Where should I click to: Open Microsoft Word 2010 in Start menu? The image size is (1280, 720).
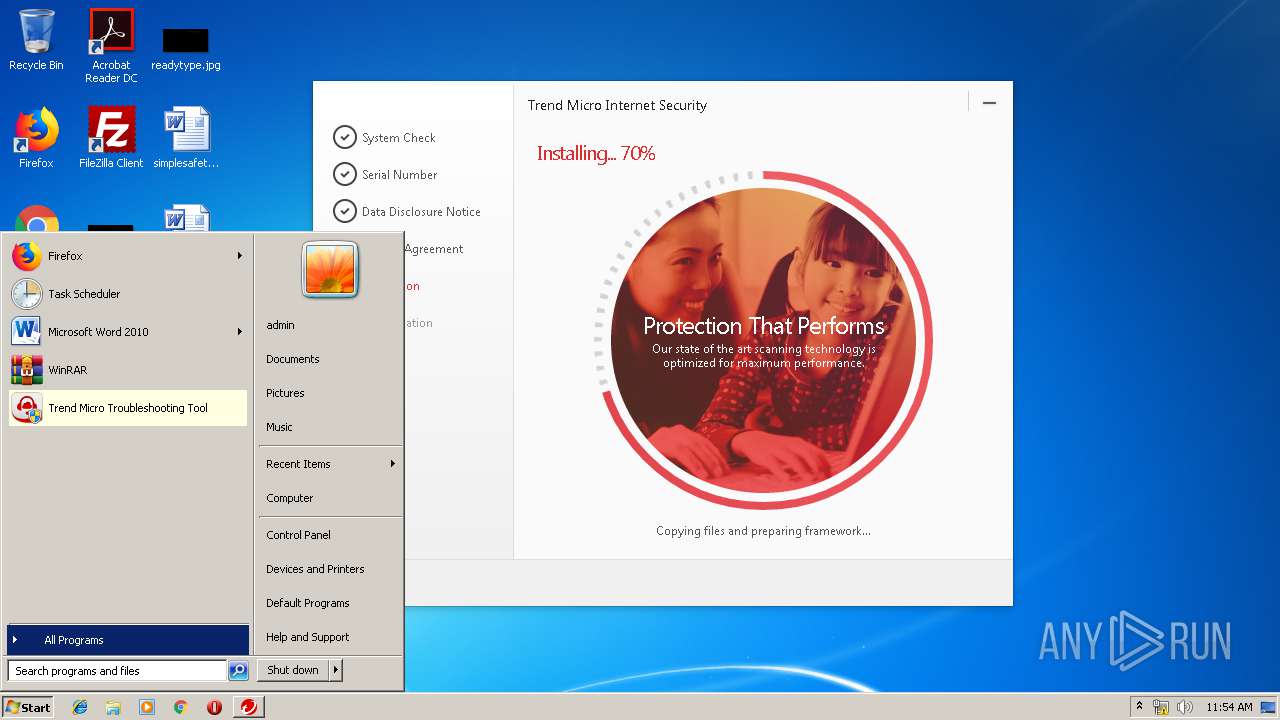127,332
